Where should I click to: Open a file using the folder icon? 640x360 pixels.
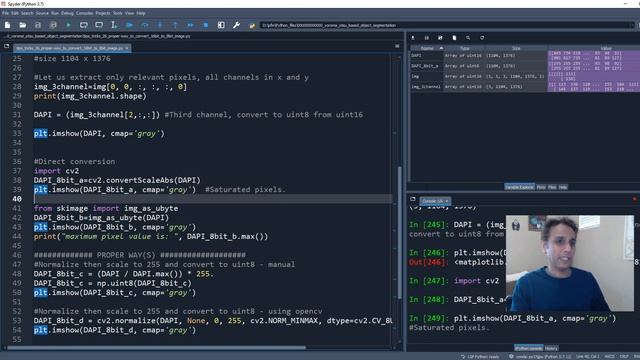point(22,25)
